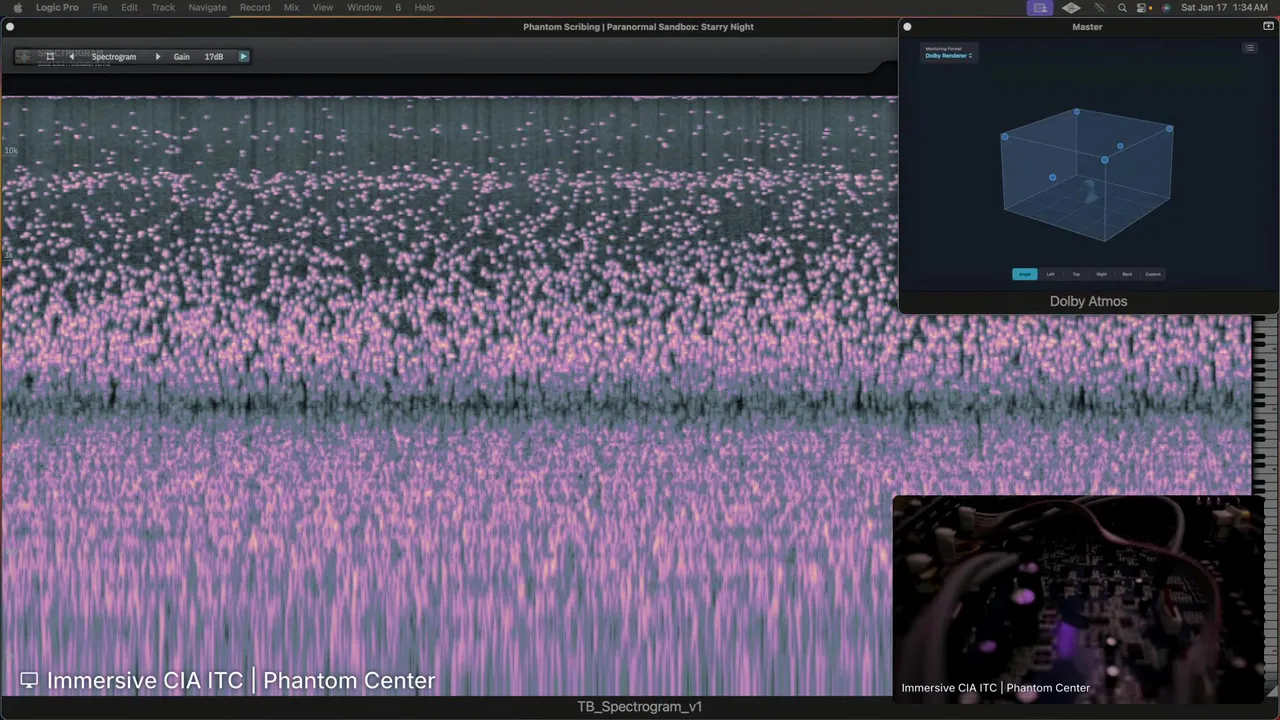Screen dimensions: 1280x720
Task: Click the speaker node on the left wall
Action: 1052,178
